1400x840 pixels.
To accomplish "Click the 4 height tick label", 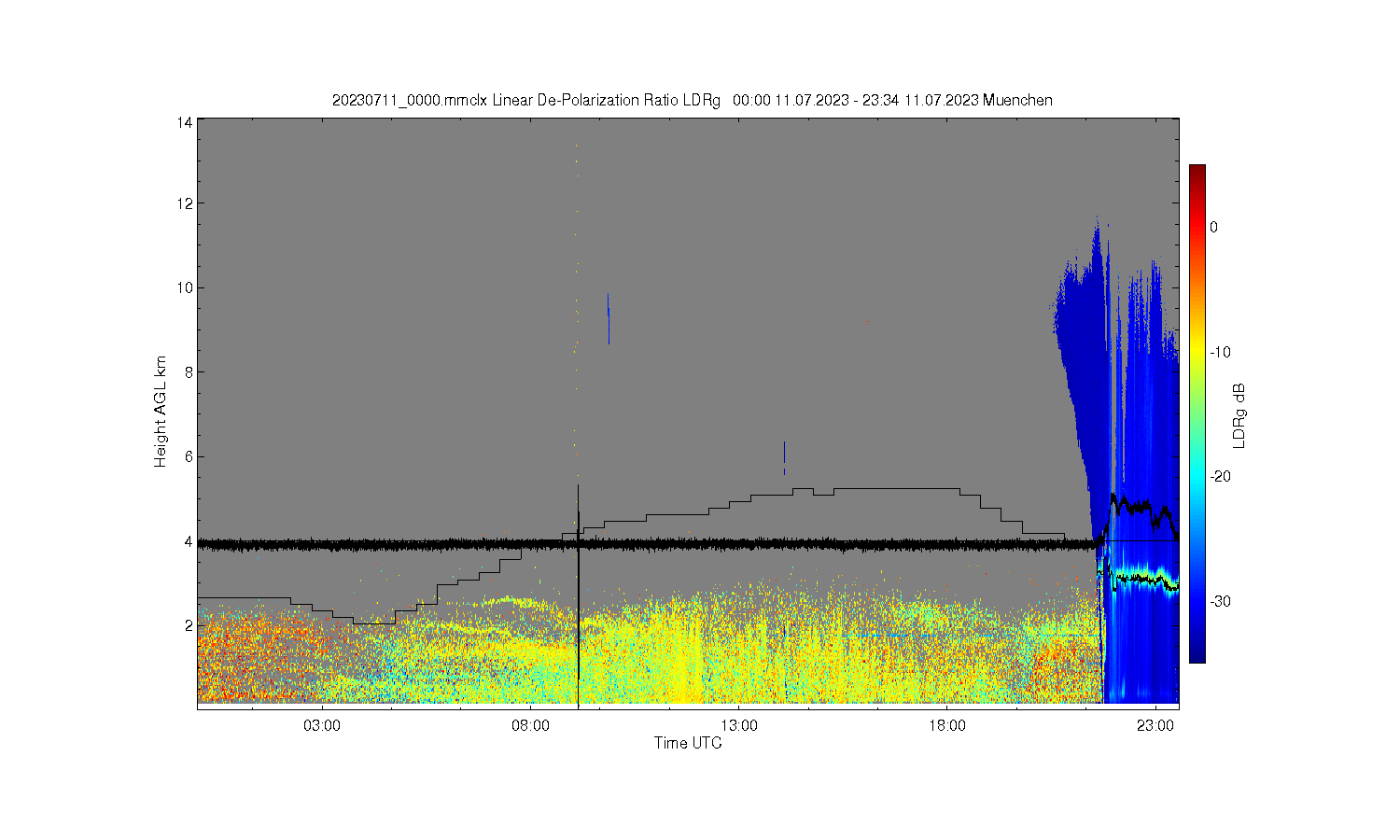I will pos(189,541).
